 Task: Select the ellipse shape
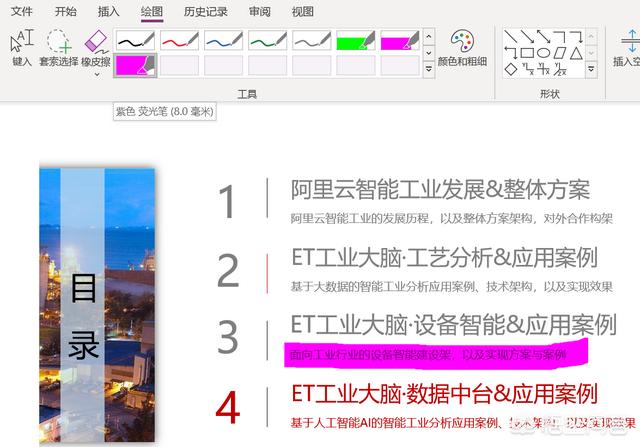543,53
